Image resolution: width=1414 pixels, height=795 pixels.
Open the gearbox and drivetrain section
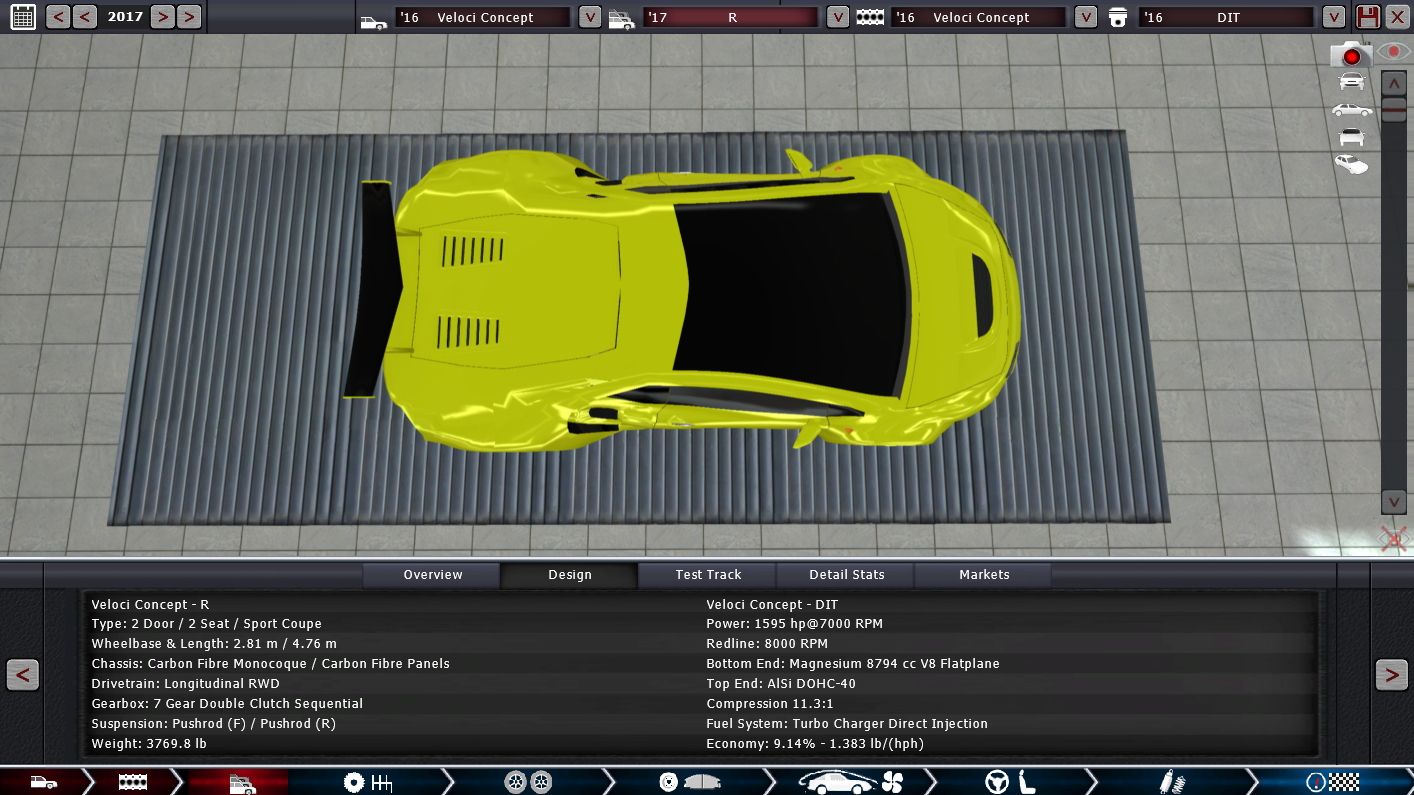[x=367, y=782]
